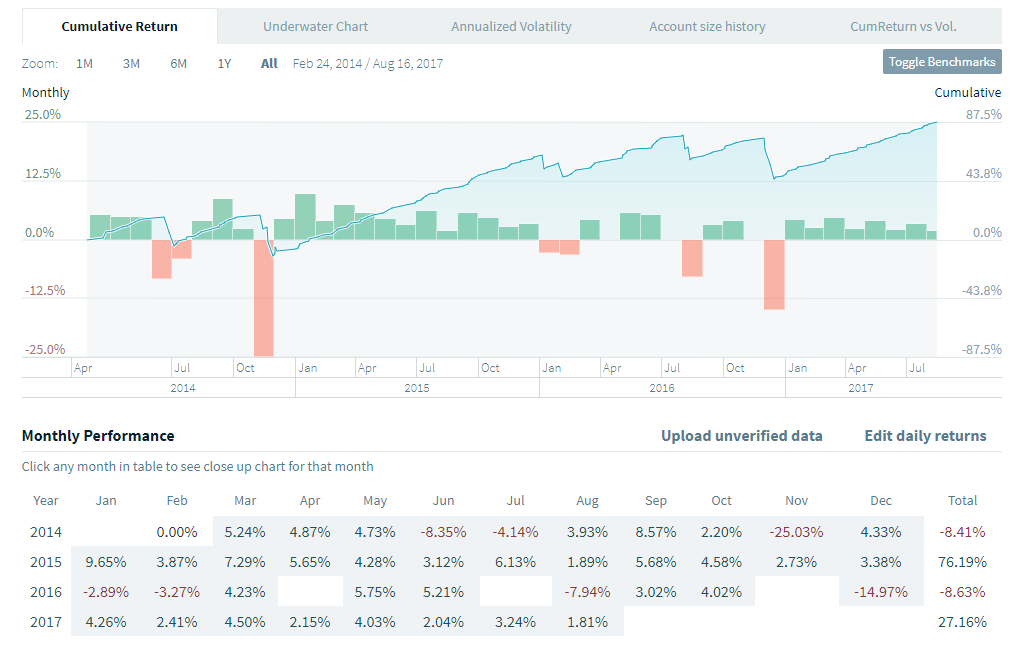This screenshot has width=1016, height=656.
Task: Set chart zoom to 1M
Action: click(x=85, y=63)
